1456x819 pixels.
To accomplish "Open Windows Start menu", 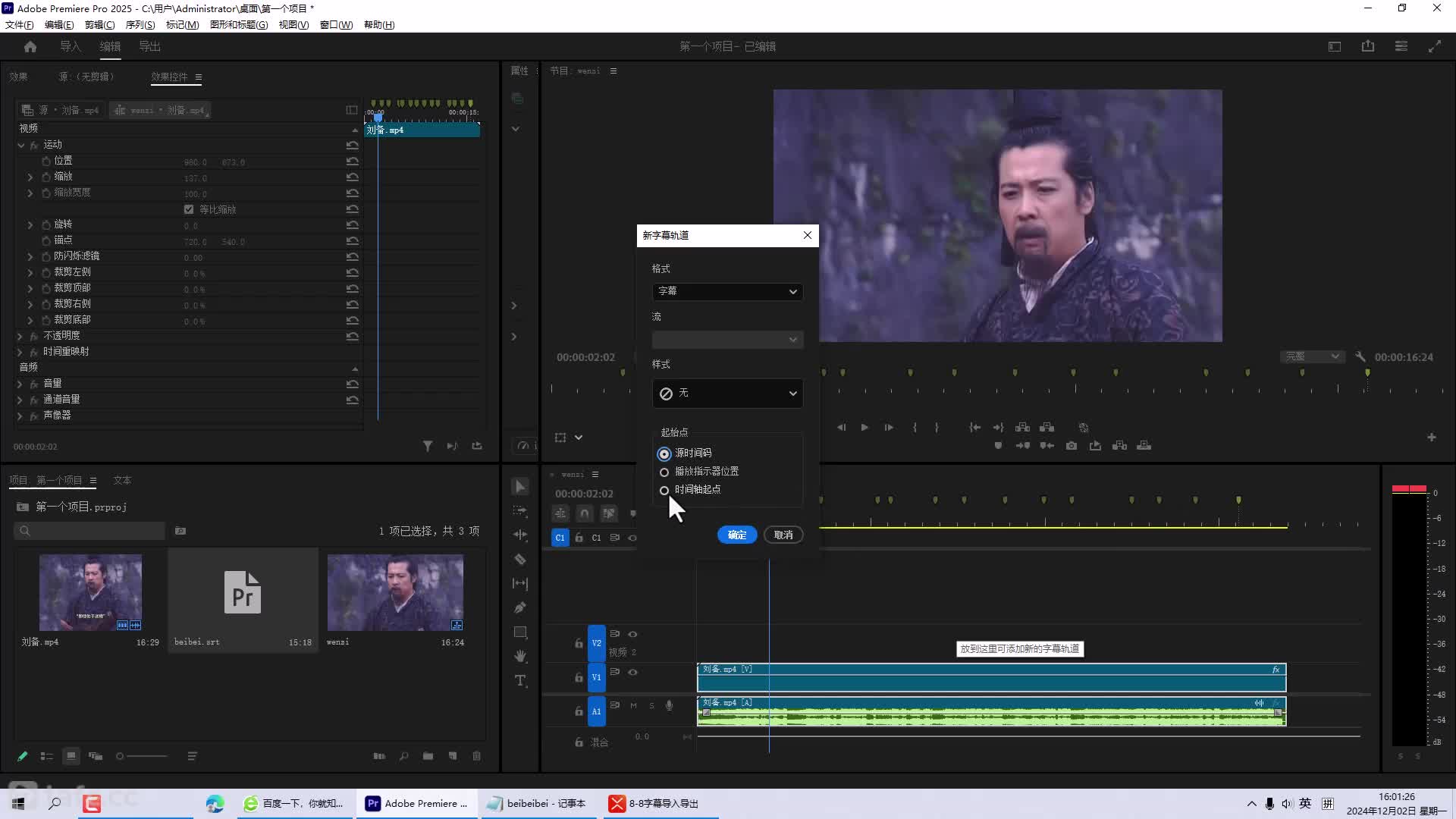I will click(x=18, y=803).
